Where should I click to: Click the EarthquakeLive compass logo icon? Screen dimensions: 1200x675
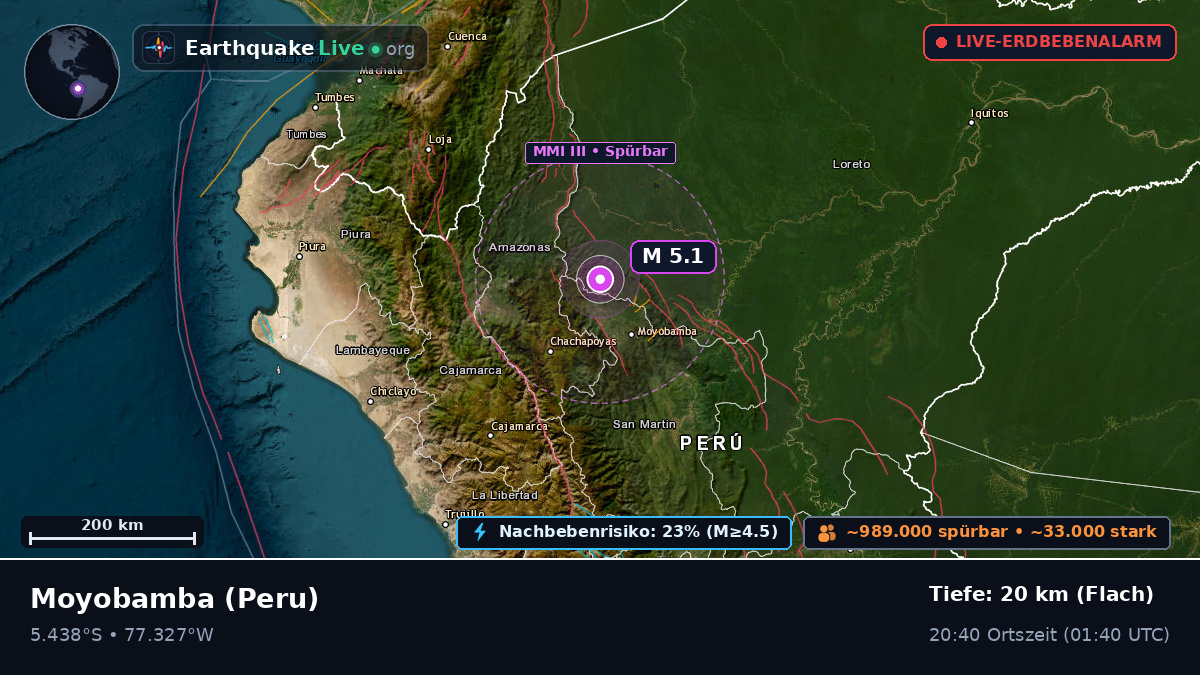pos(158,48)
